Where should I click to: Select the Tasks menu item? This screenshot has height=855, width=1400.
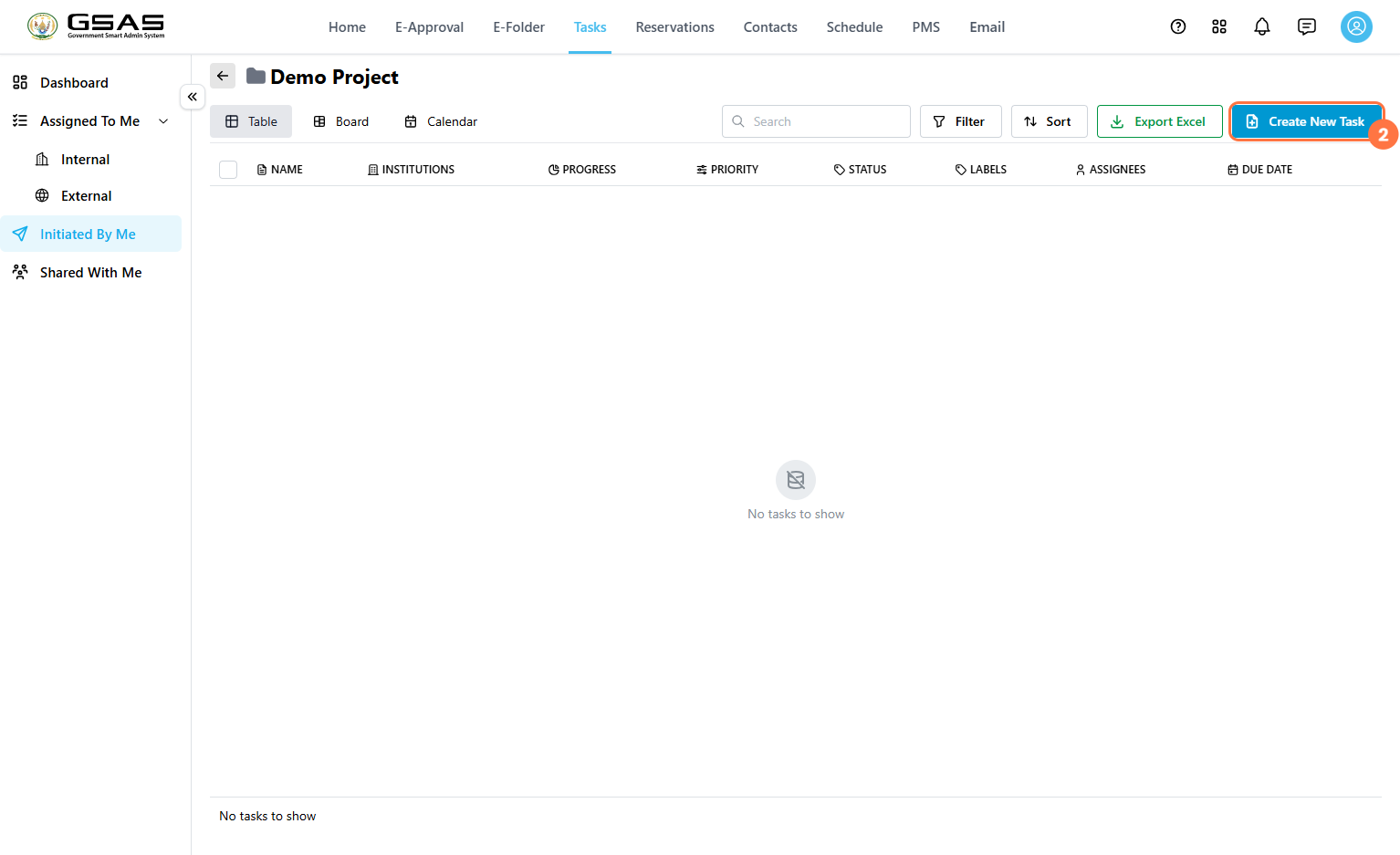click(590, 27)
